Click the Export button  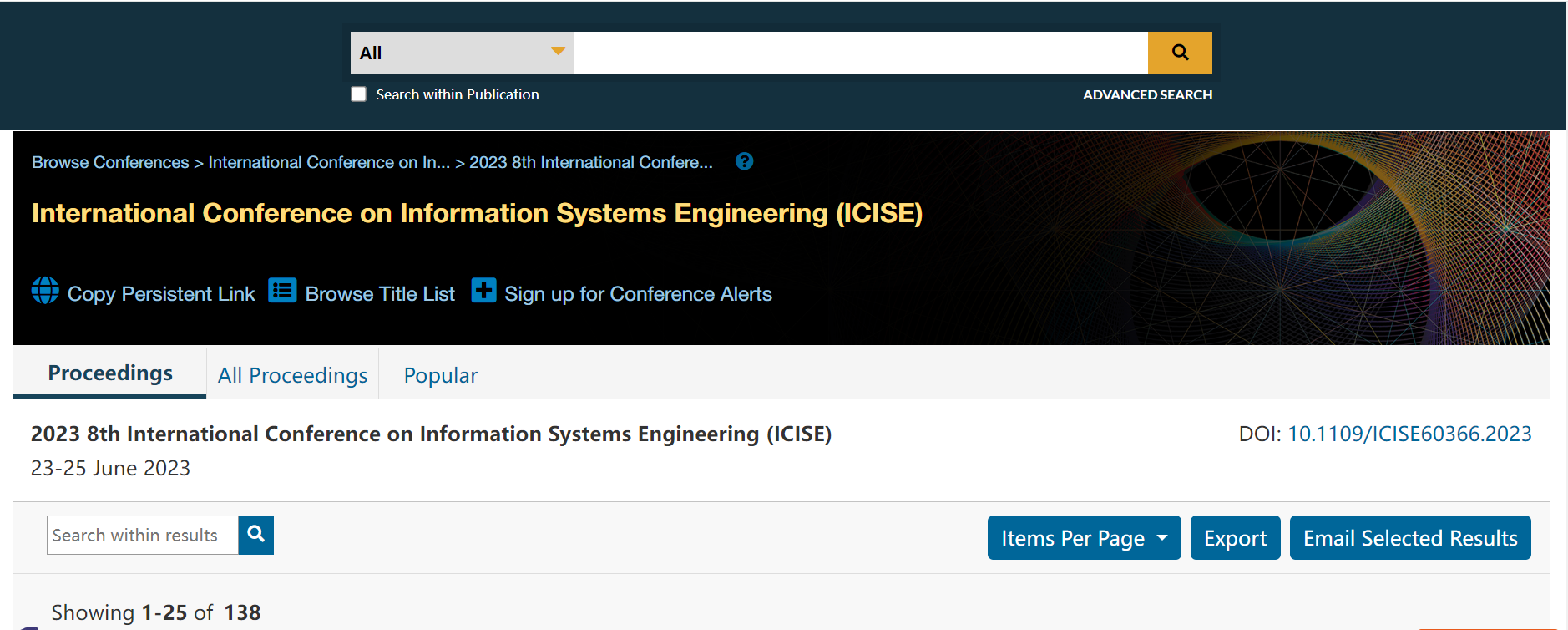[x=1235, y=538]
